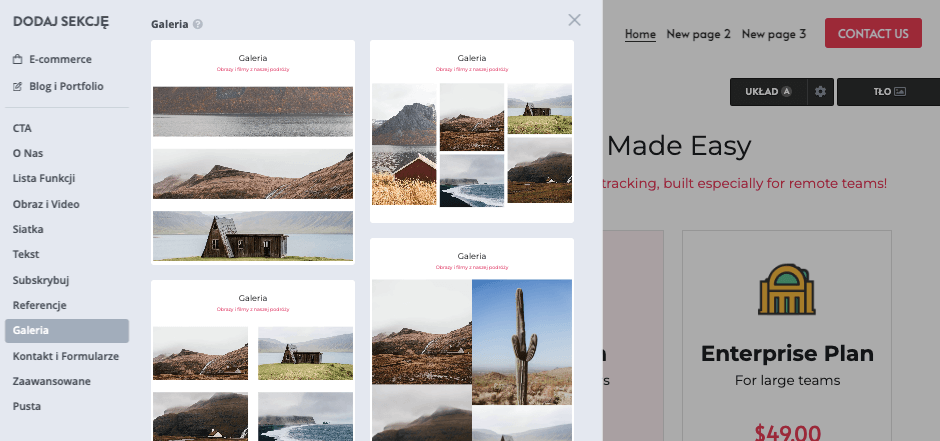Viewport: 940px width, 441px height.
Task: Open the section settings gear icon
Action: tap(821, 92)
